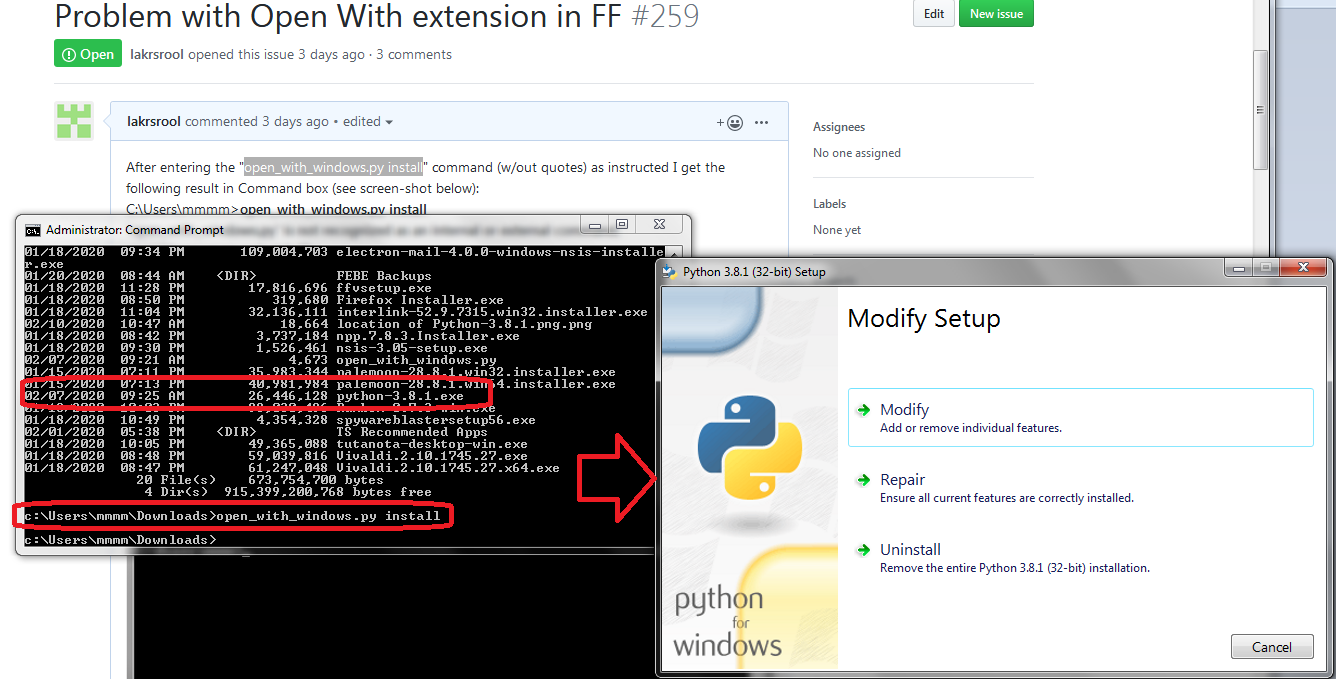Viewport: 1336px width, 679px height.
Task: Maximize the Command Prompt window
Action: point(621,226)
